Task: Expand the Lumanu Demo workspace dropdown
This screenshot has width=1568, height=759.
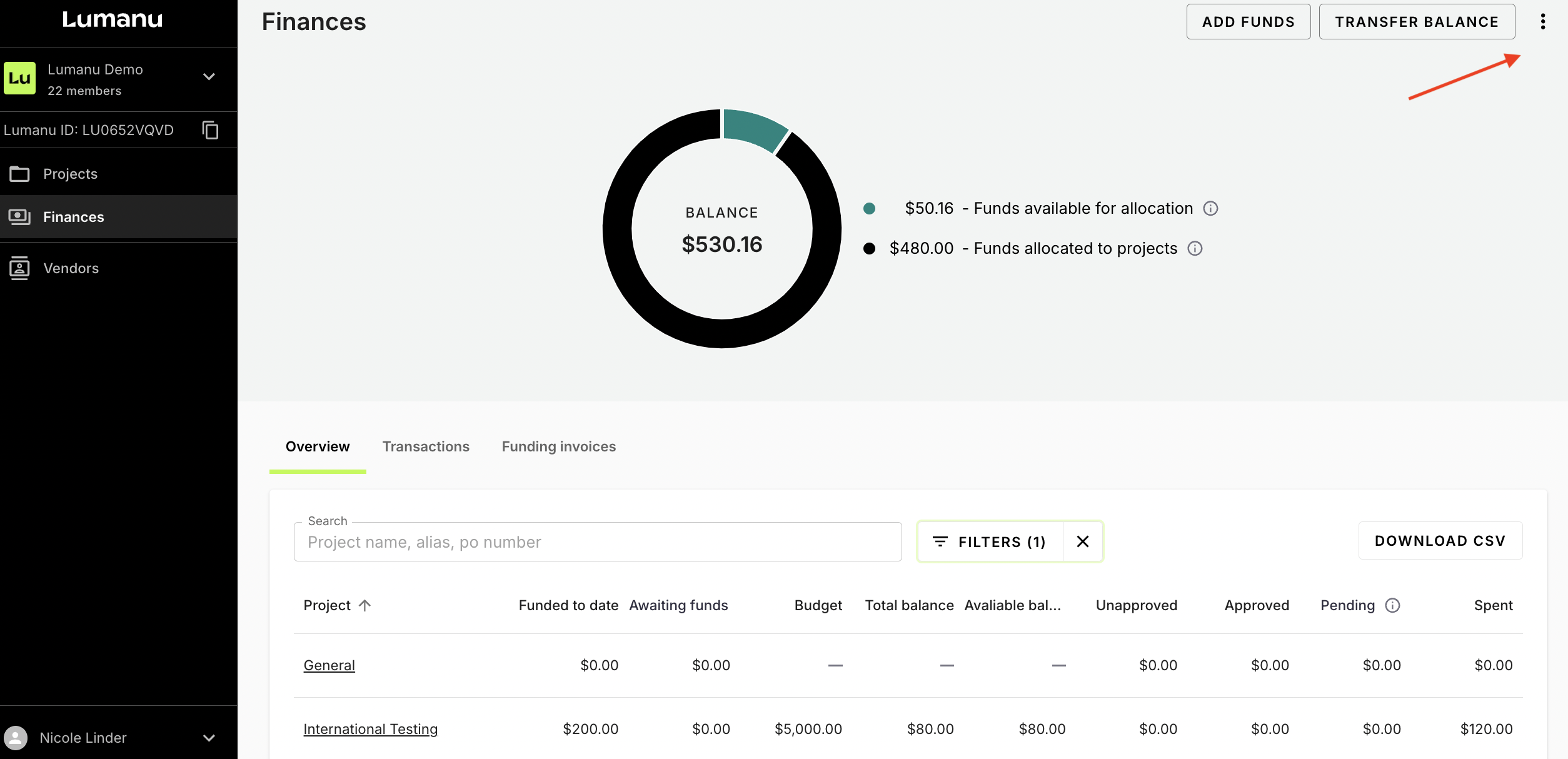Action: 209,77
